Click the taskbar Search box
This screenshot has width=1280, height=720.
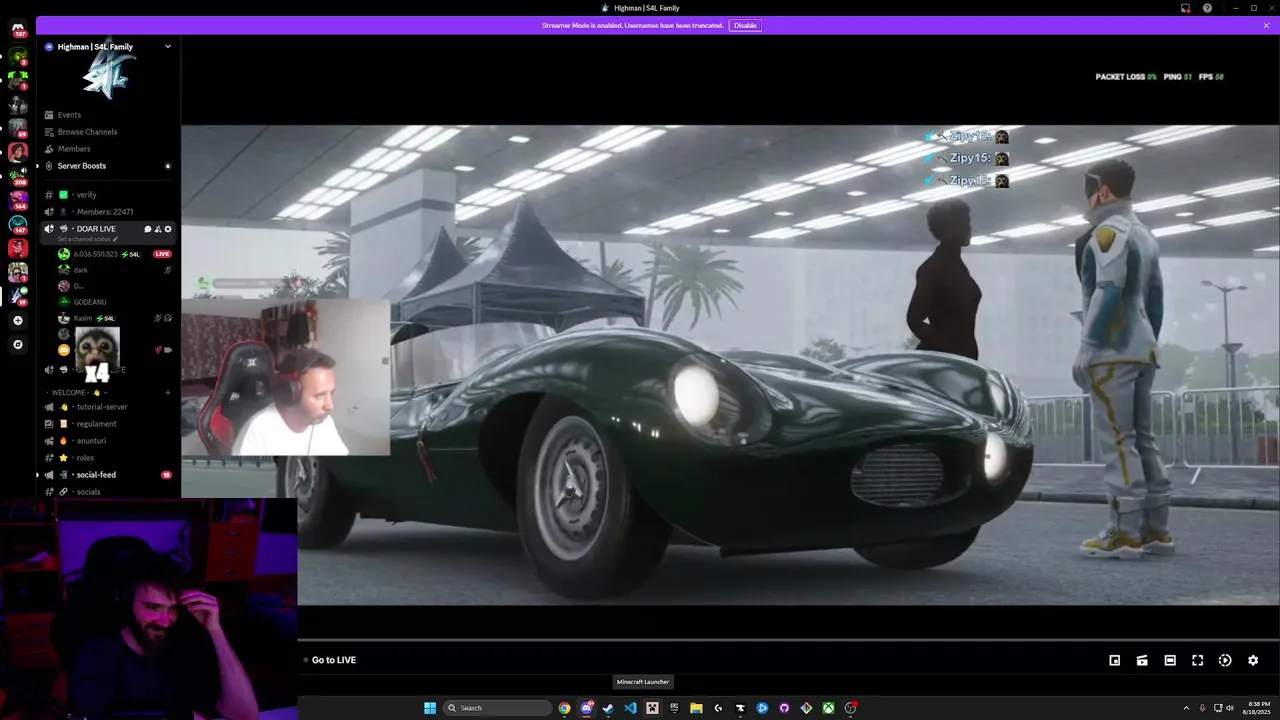pos(497,708)
